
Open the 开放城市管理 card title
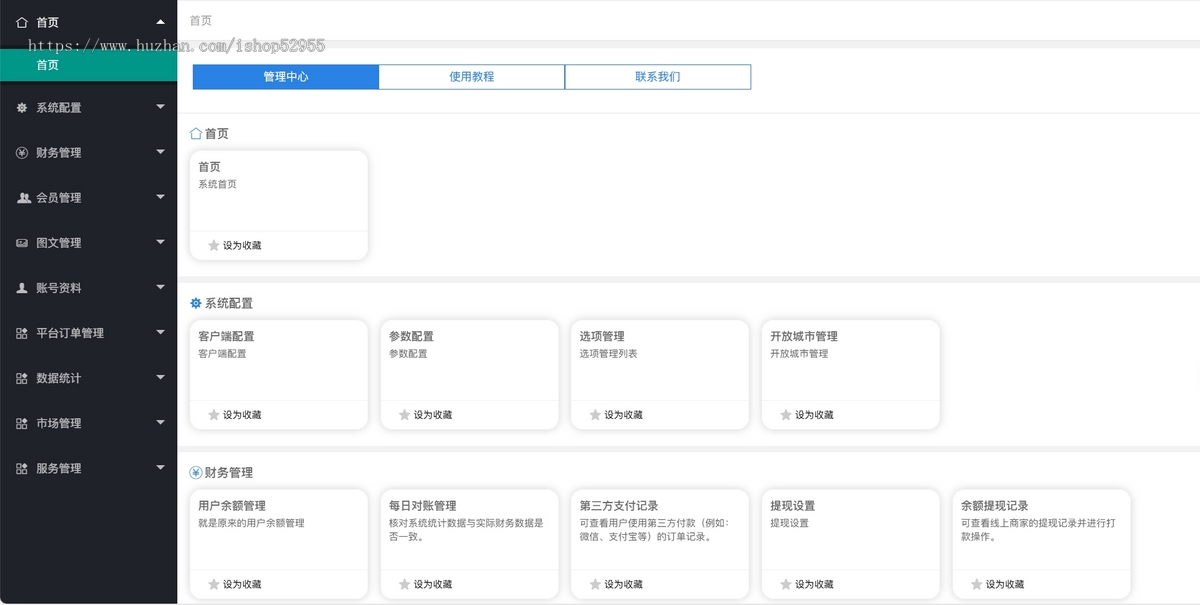(x=804, y=336)
